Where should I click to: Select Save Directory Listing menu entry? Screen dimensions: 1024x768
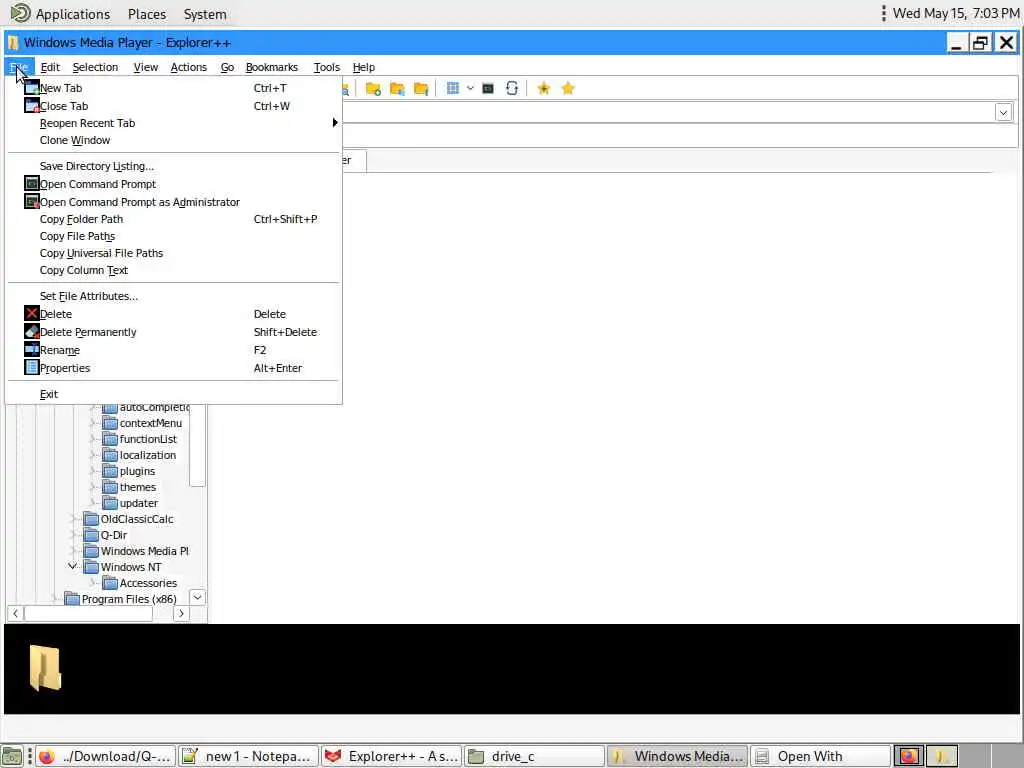[x=173, y=166]
